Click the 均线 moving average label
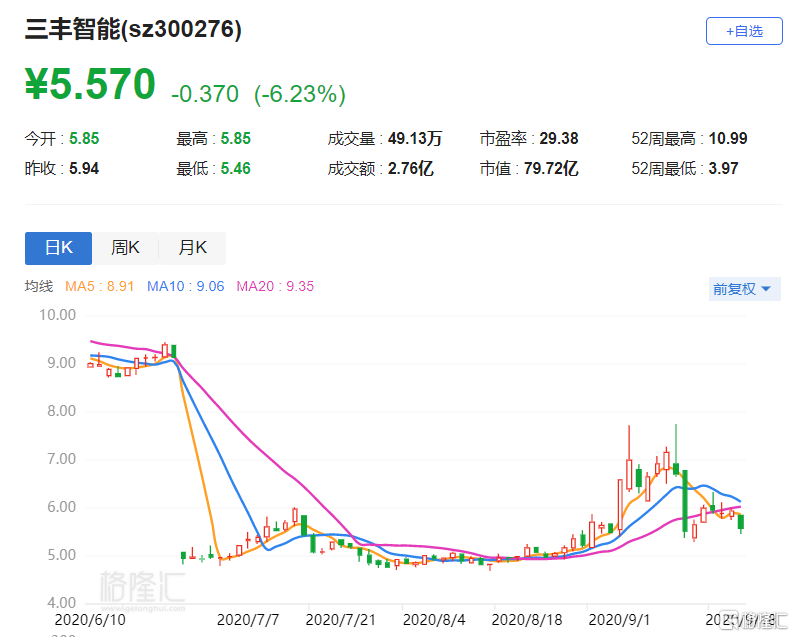794x637 pixels. tap(39, 287)
